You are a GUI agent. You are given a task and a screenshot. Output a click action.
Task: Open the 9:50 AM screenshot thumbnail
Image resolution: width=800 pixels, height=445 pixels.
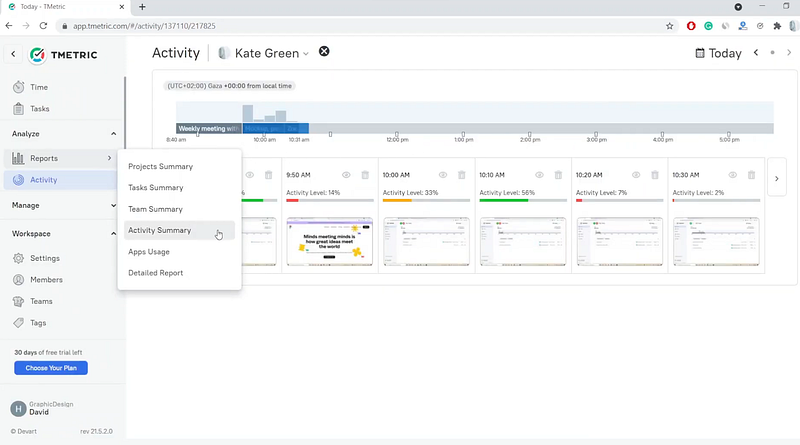click(x=330, y=242)
